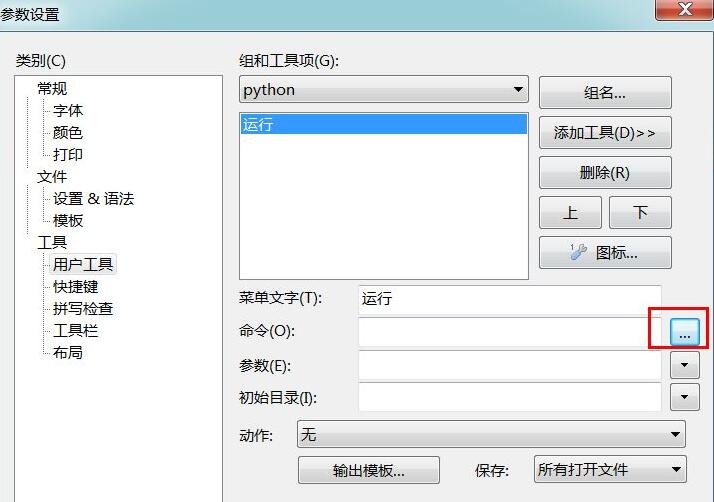Viewport: 714px width, 502px height.
Task: Select 运行 item in tools list
Action: point(383,124)
